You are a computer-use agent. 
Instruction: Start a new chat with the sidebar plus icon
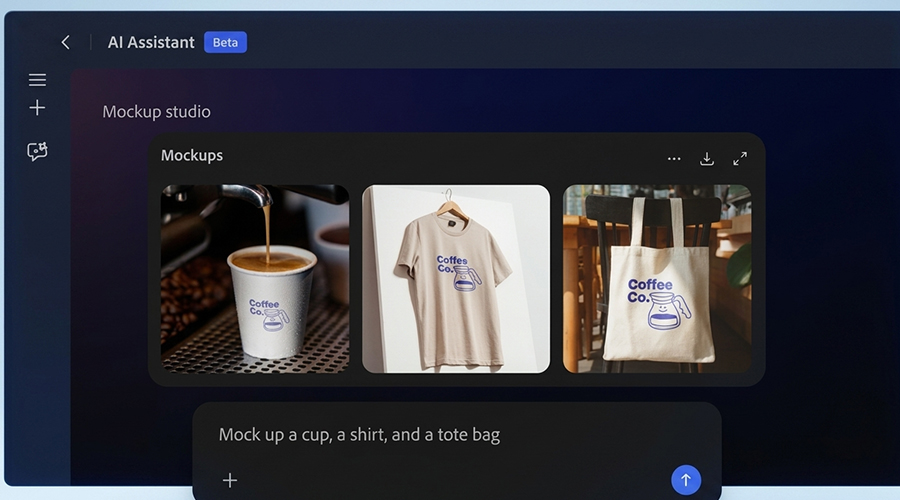pos(37,108)
